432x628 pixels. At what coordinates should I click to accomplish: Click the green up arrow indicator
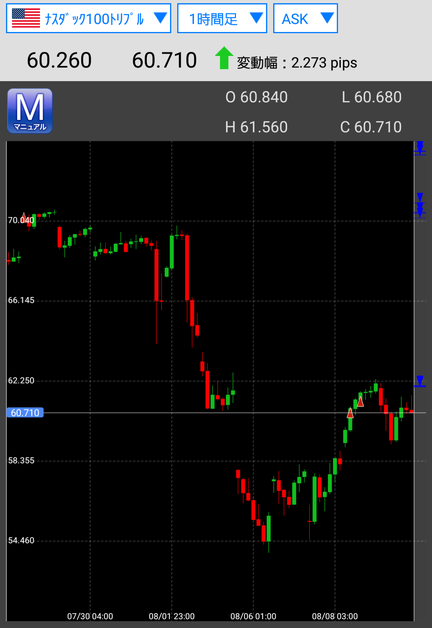point(224,58)
